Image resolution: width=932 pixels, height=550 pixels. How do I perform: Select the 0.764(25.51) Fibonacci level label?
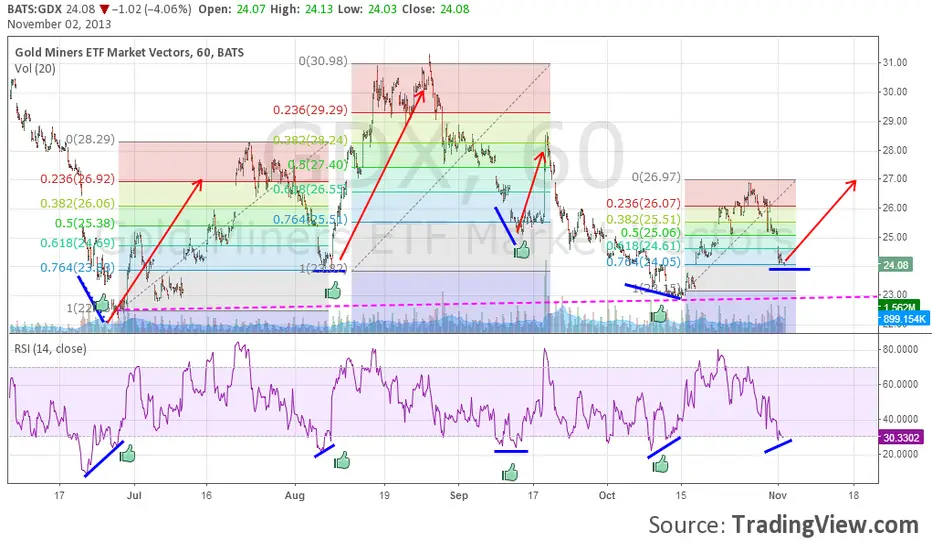[310, 219]
